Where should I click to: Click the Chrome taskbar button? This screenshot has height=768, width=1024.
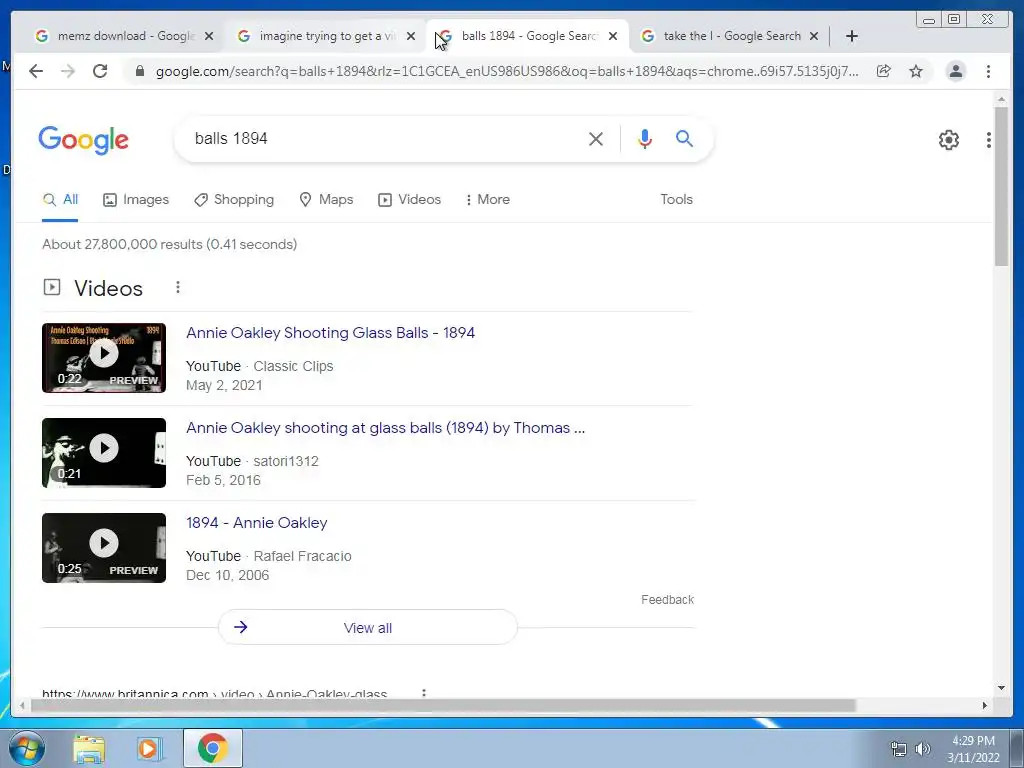(213, 748)
